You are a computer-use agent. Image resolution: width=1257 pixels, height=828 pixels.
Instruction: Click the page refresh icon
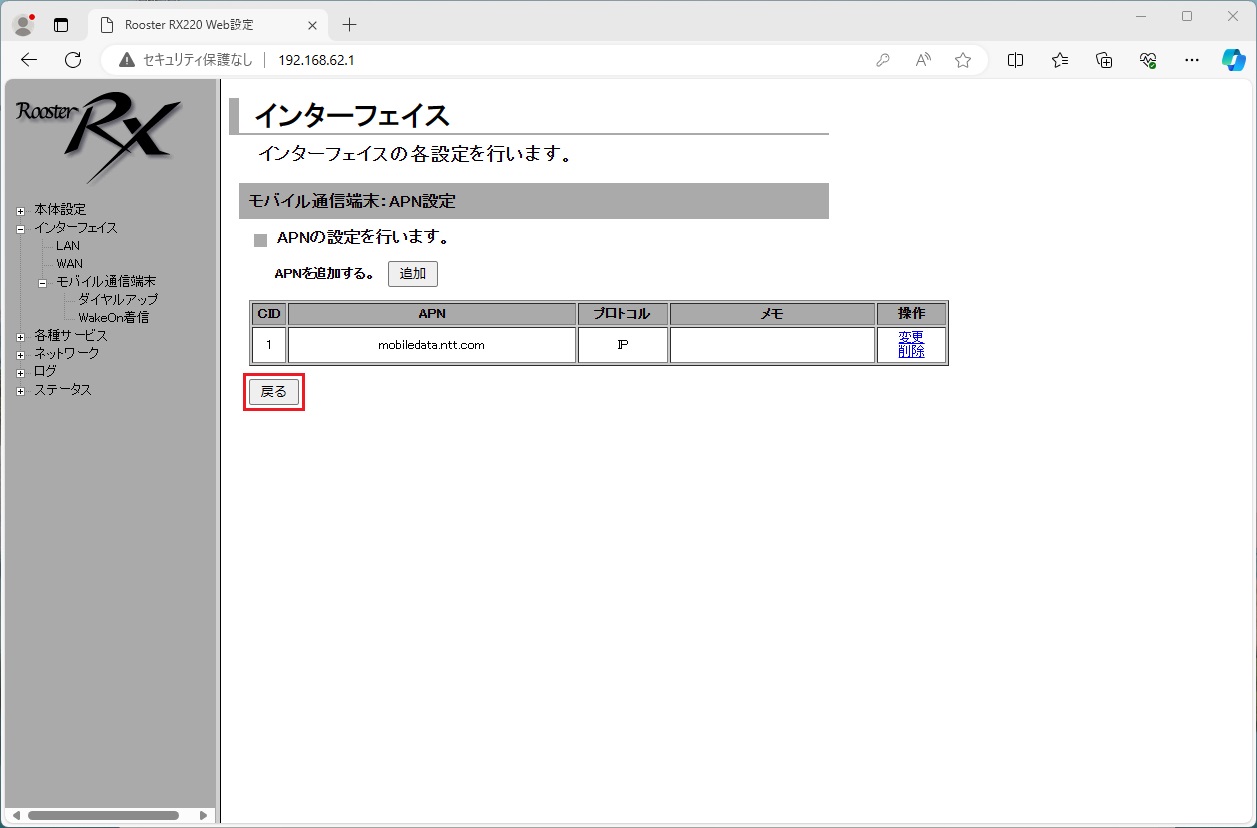pos(73,60)
